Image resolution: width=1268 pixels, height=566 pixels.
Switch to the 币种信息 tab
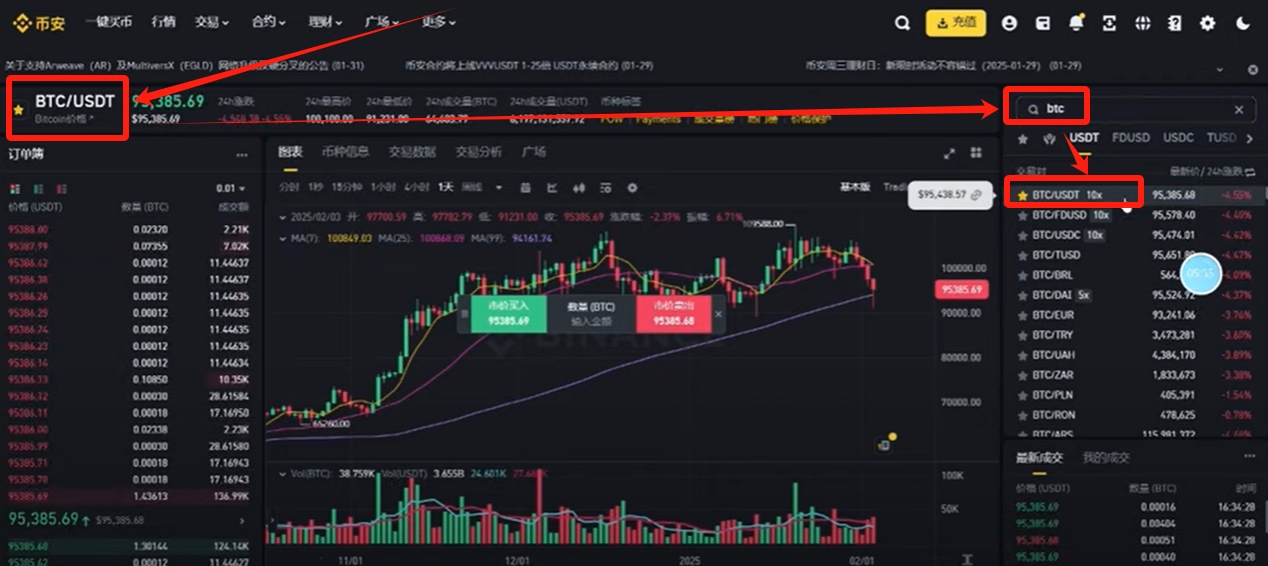pos(345,152)
